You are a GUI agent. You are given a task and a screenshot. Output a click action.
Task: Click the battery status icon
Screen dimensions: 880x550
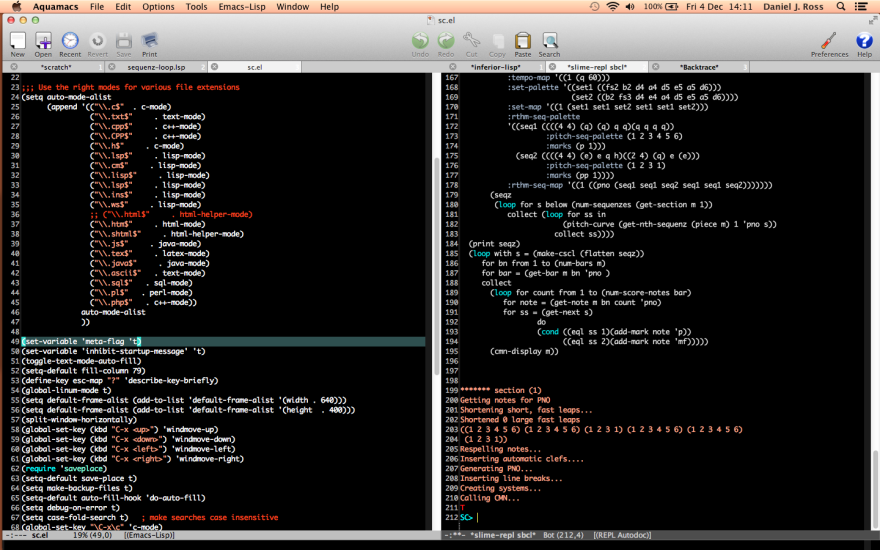672,7
